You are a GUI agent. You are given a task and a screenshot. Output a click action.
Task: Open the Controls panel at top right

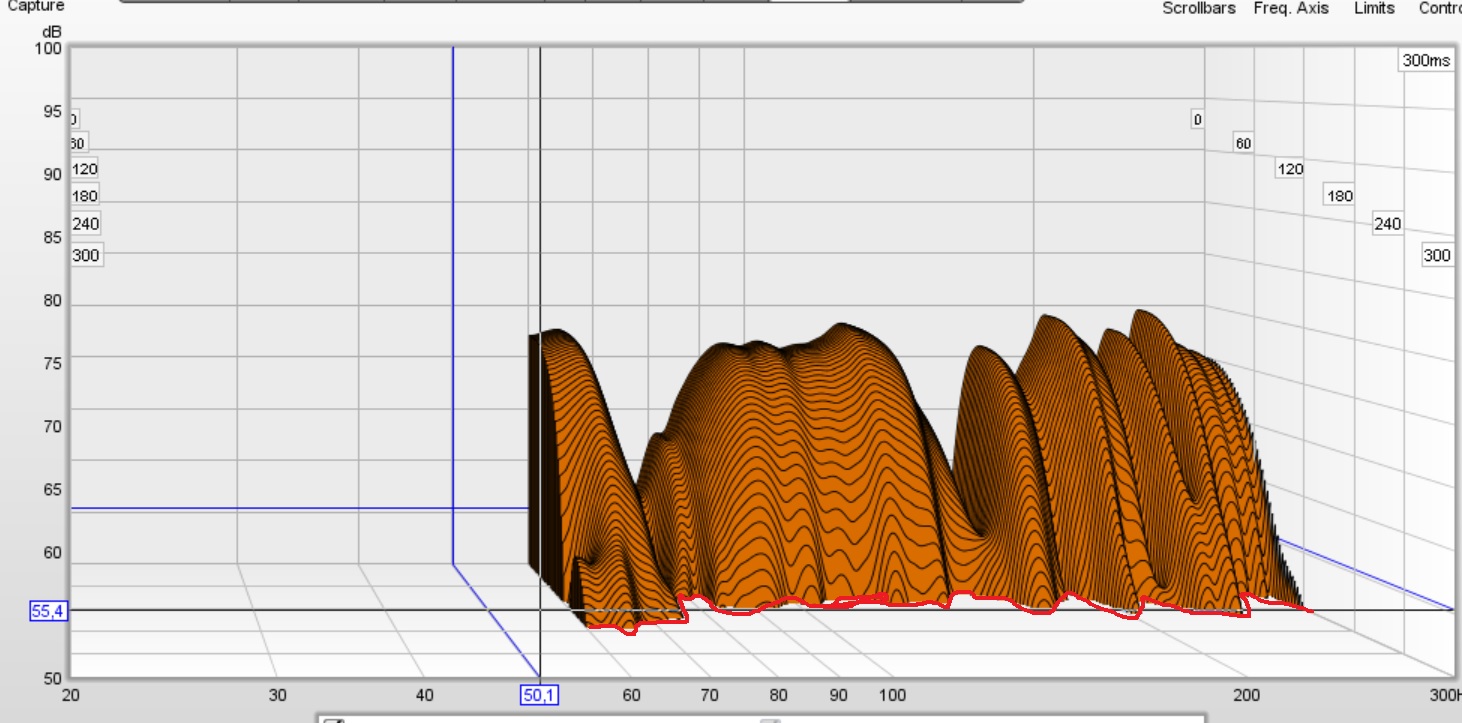click(x=1441, y=8)
